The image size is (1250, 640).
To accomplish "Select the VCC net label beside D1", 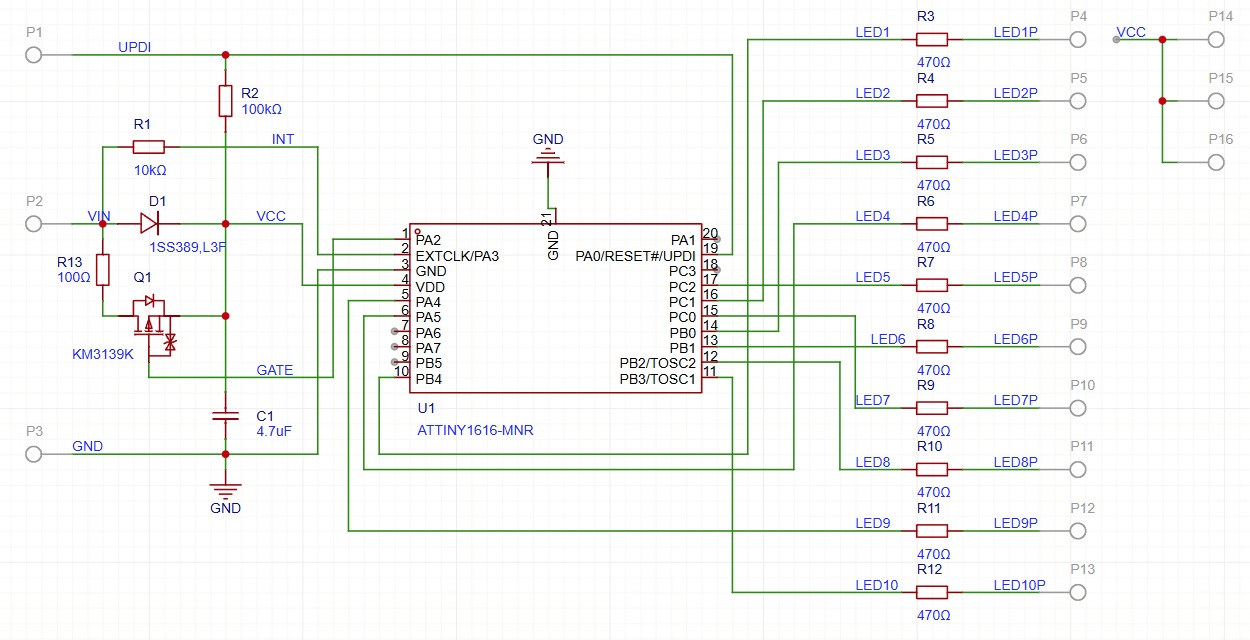I will (271, 216).
